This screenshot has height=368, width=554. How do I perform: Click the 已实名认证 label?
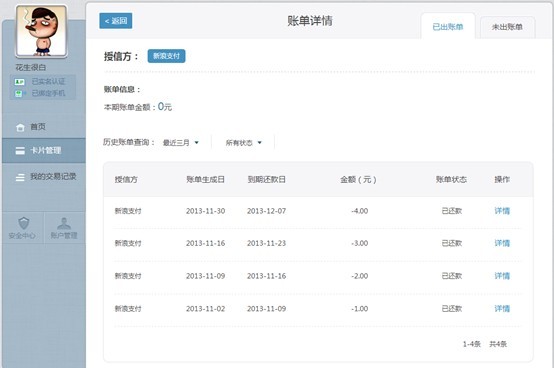tap(48, 82)
